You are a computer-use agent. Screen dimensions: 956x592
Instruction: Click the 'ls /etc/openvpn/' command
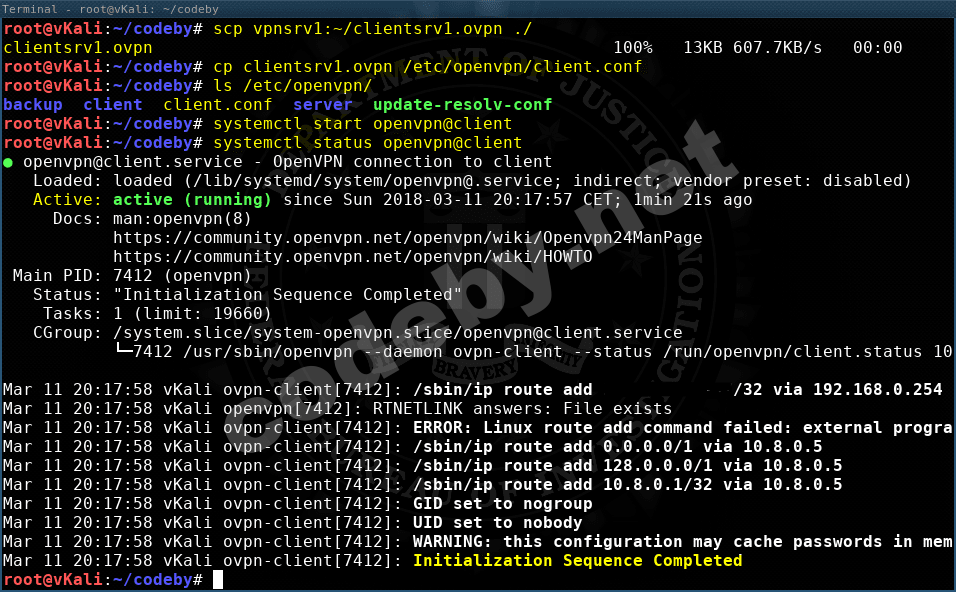pos(293,86)
